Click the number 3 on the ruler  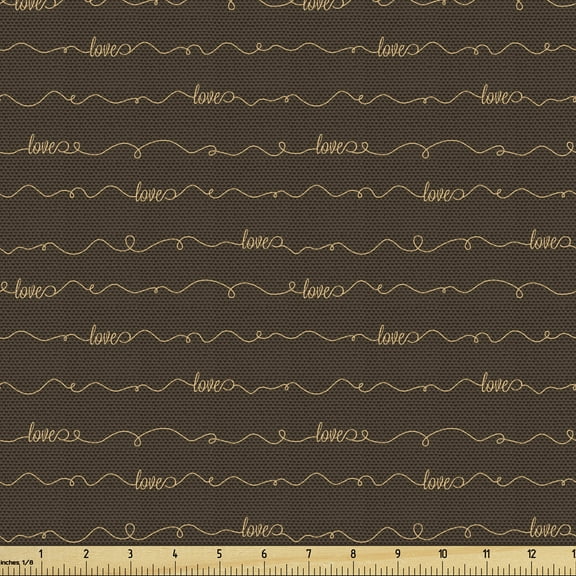click(x=130, y=554)
